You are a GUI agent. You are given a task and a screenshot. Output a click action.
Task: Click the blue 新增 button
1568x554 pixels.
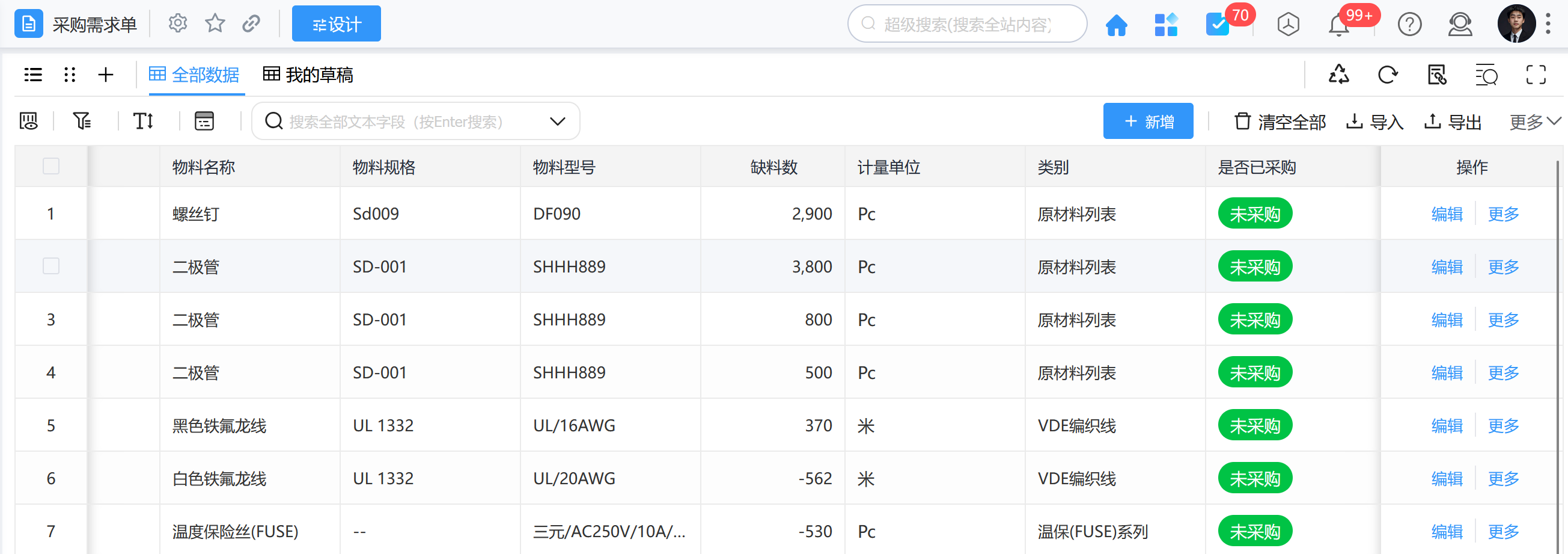pyautogui.click(x=1147, y=122)
